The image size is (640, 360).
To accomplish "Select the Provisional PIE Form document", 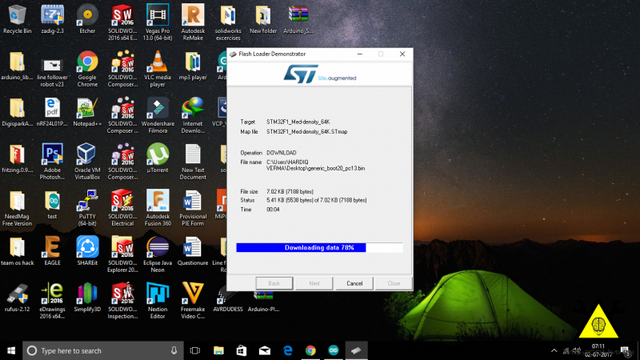I will pyautogui.click(x=193, y=208).
